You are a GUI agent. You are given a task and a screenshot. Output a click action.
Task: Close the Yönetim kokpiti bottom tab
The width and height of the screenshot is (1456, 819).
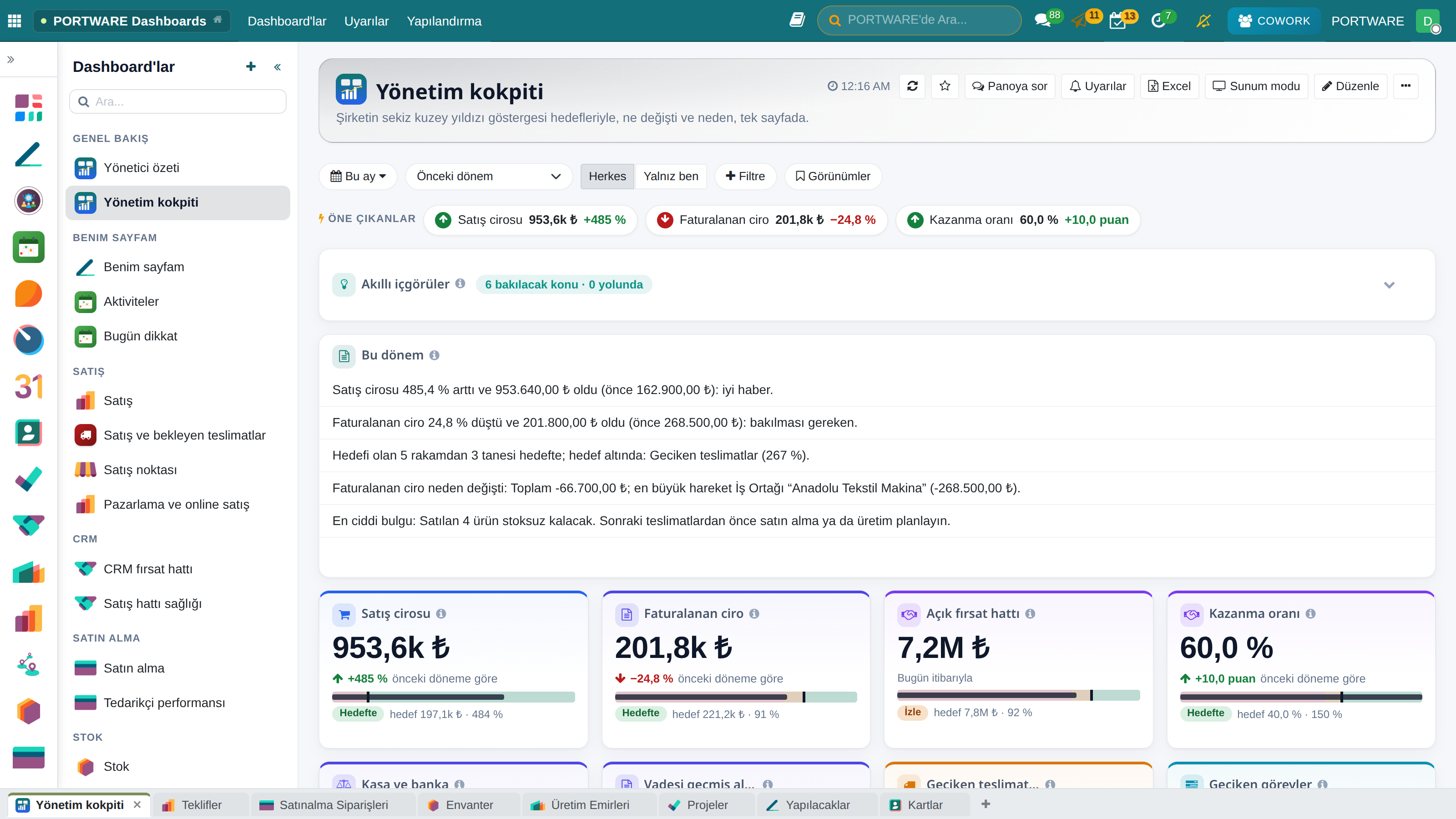pyautogui.click(x=137, y=805)
